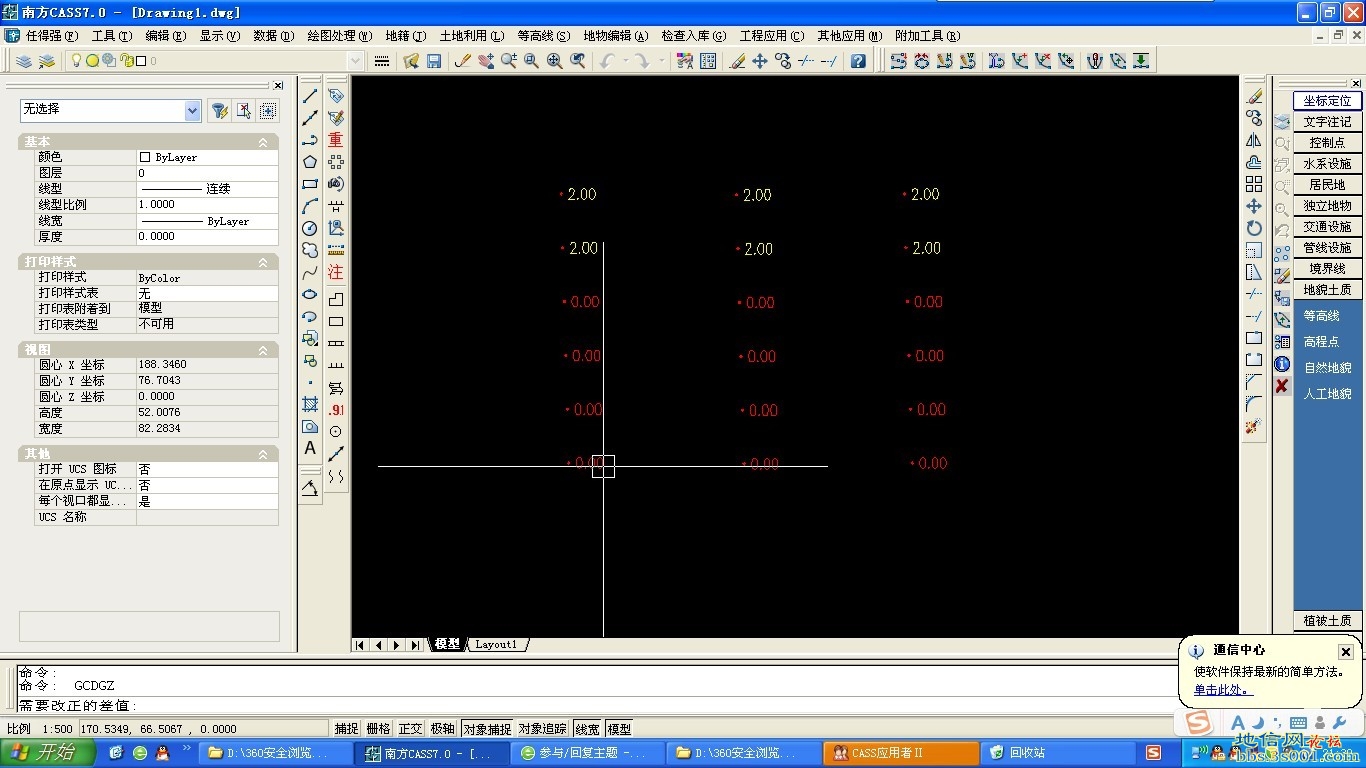This screenshot has height=768, width=1366.
Task: Click the Save drawing icon
Action: (x=434, y=61)
